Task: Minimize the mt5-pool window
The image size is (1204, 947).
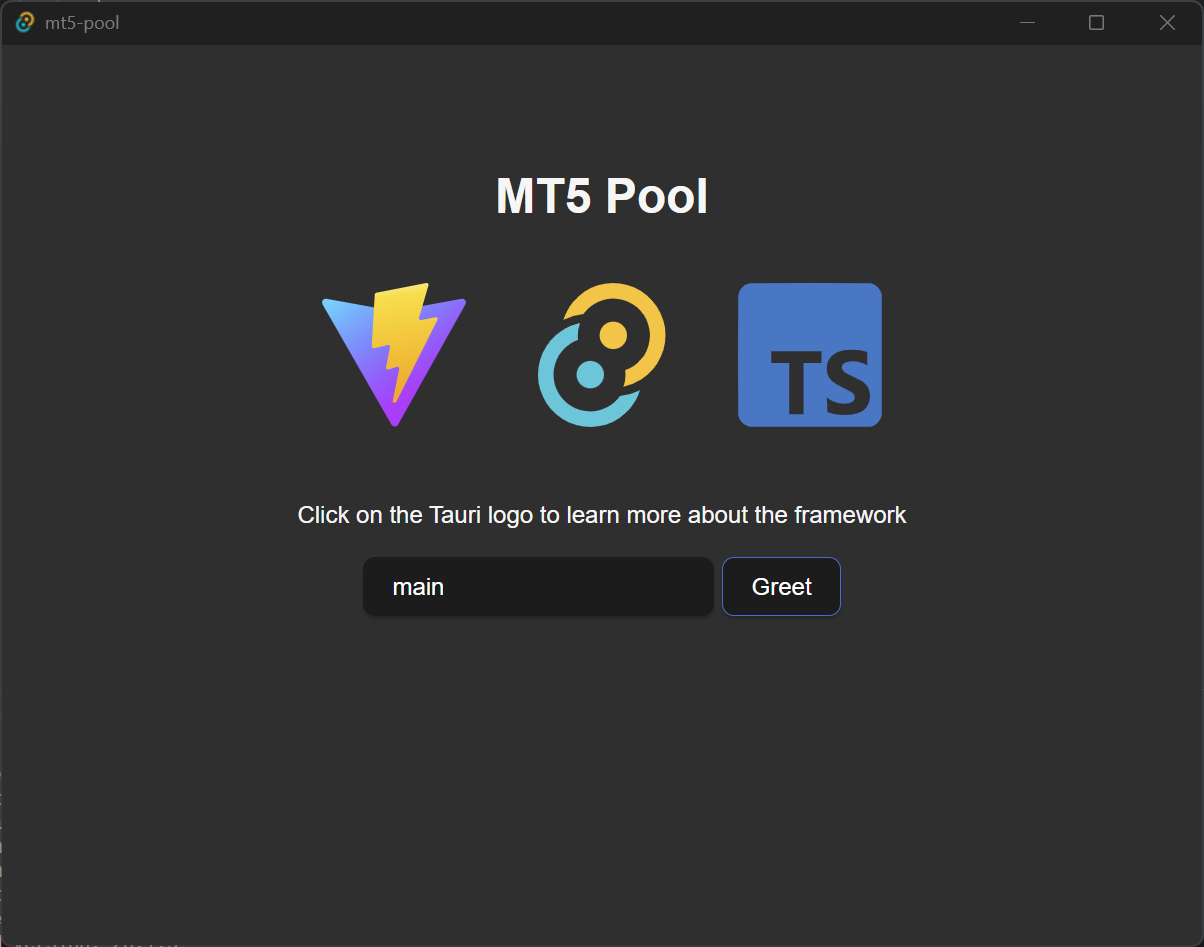Action: 1027,22
